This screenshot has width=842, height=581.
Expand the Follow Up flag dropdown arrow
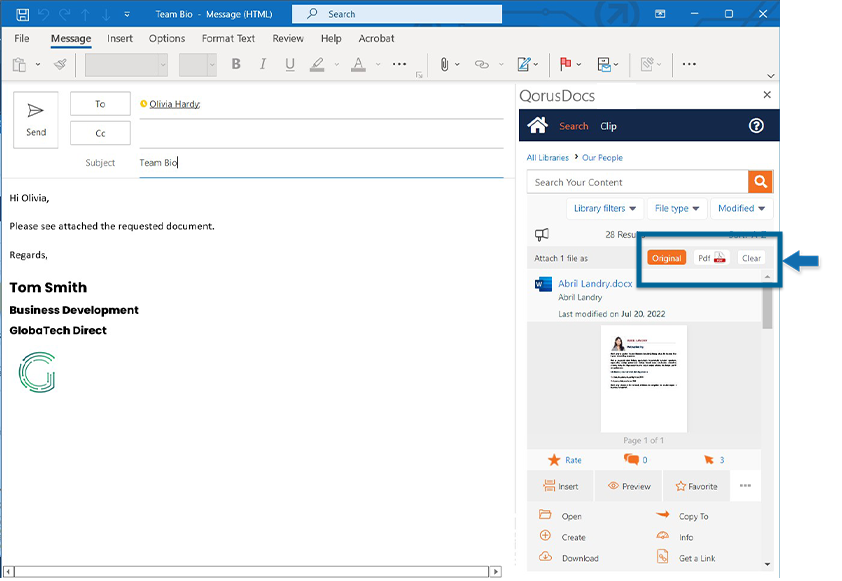[x=578, y=64]
